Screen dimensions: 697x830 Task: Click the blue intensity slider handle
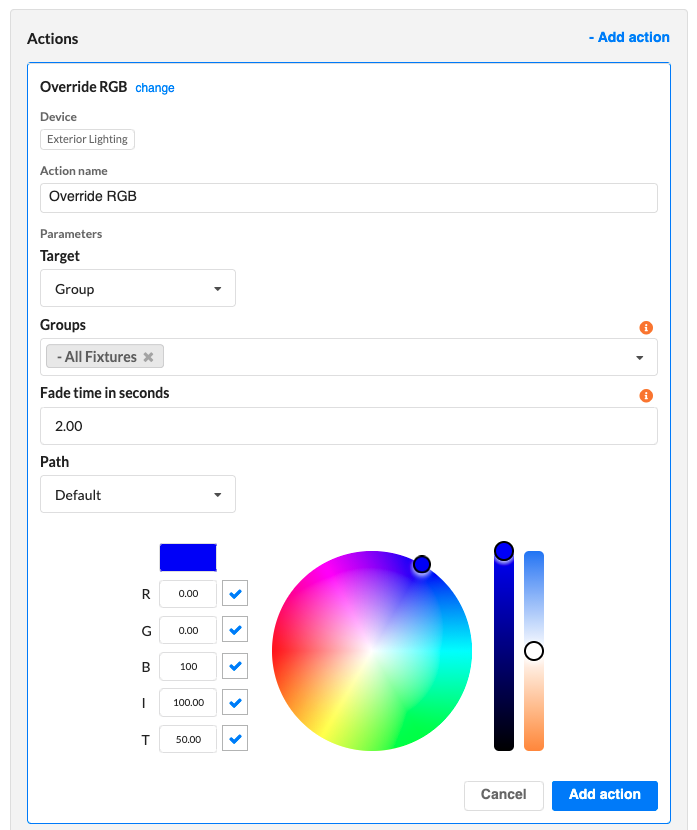pos(504,551)
